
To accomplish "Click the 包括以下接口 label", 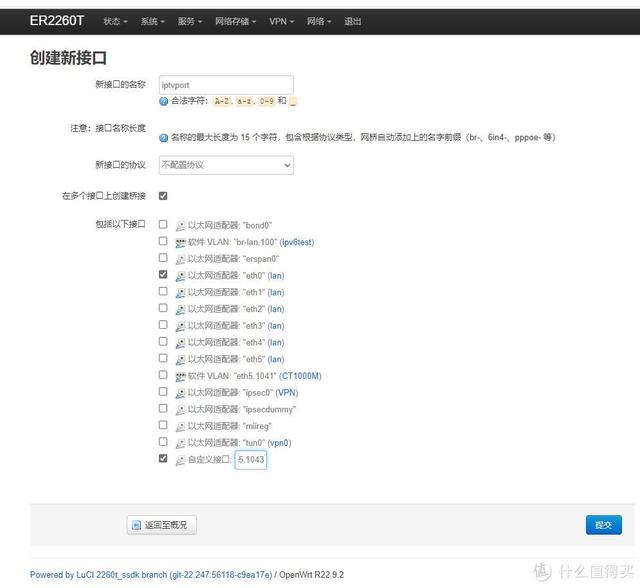I will pos(120,224).
